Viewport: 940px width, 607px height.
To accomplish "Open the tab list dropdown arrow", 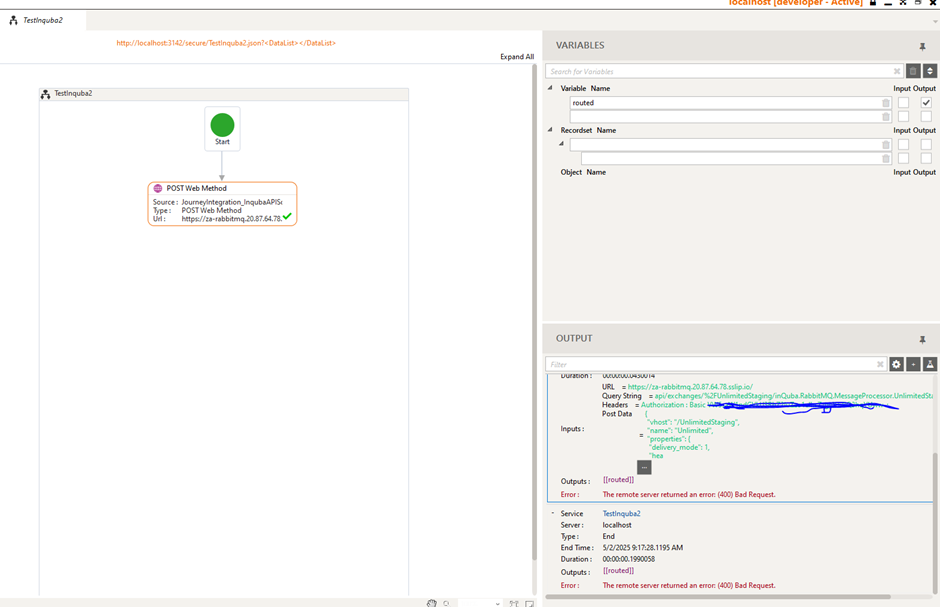I will click(935, 22).
